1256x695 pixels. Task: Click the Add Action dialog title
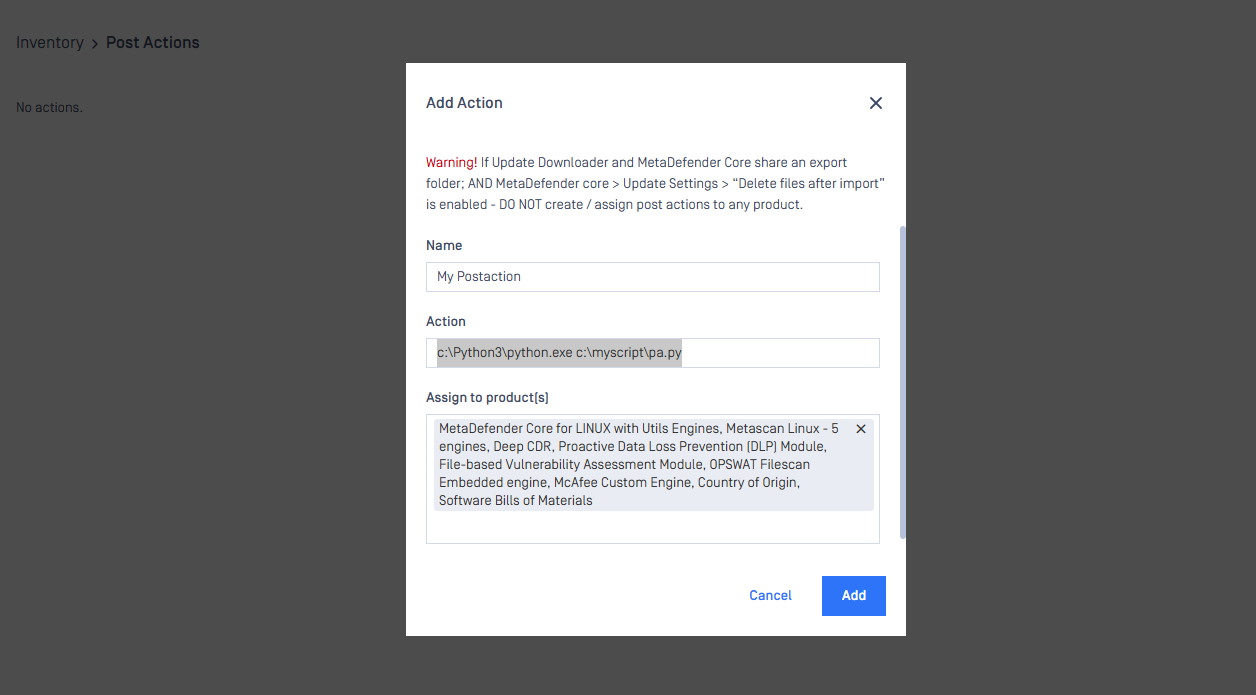[464, 103]
